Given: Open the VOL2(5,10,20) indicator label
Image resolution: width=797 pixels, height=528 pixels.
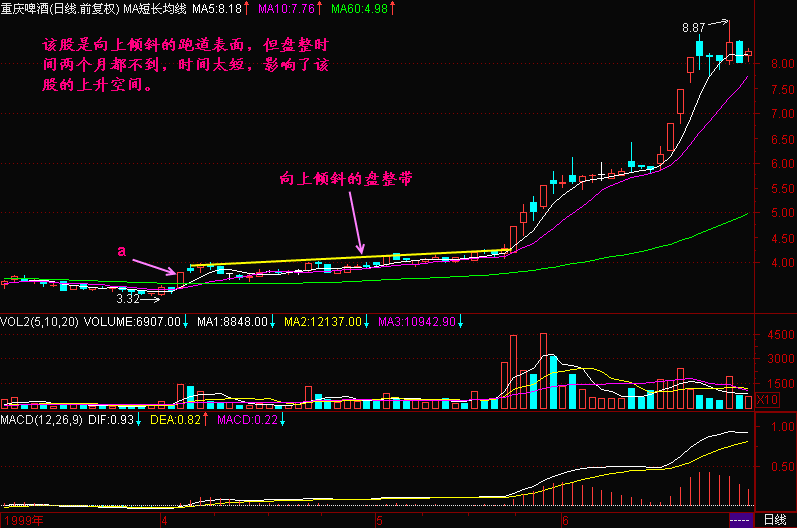Looking at the screenshot, I should pos(39,322).
